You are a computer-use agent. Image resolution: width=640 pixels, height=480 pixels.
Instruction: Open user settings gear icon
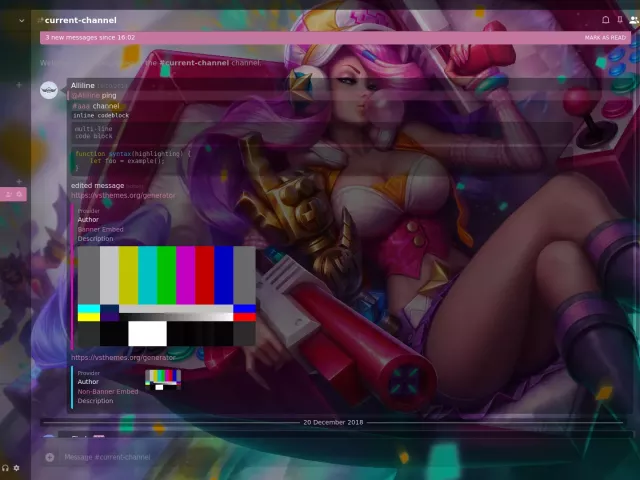pos(17,468)
